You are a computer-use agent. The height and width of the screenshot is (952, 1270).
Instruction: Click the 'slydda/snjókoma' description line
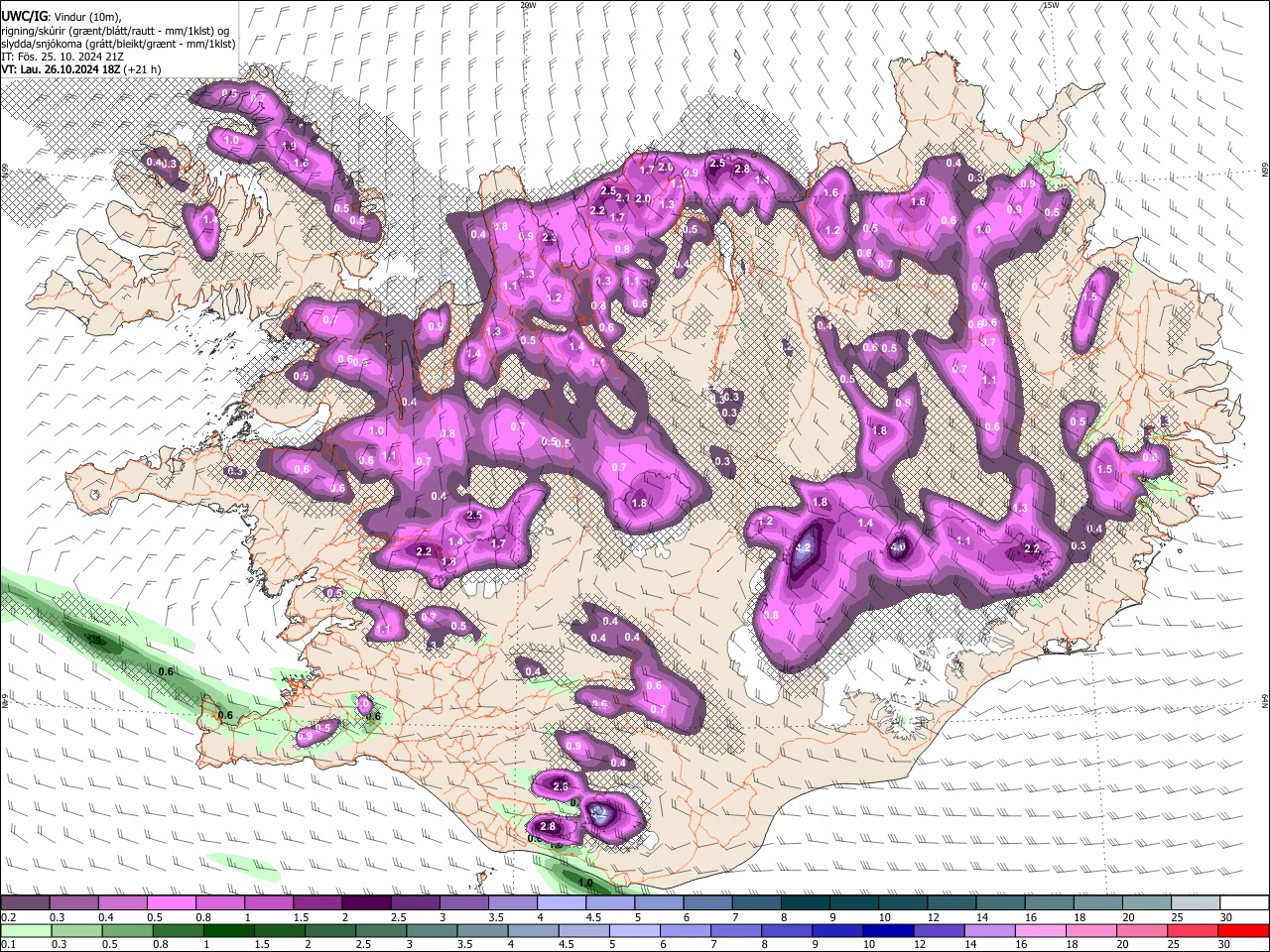(x=118, y=44)
